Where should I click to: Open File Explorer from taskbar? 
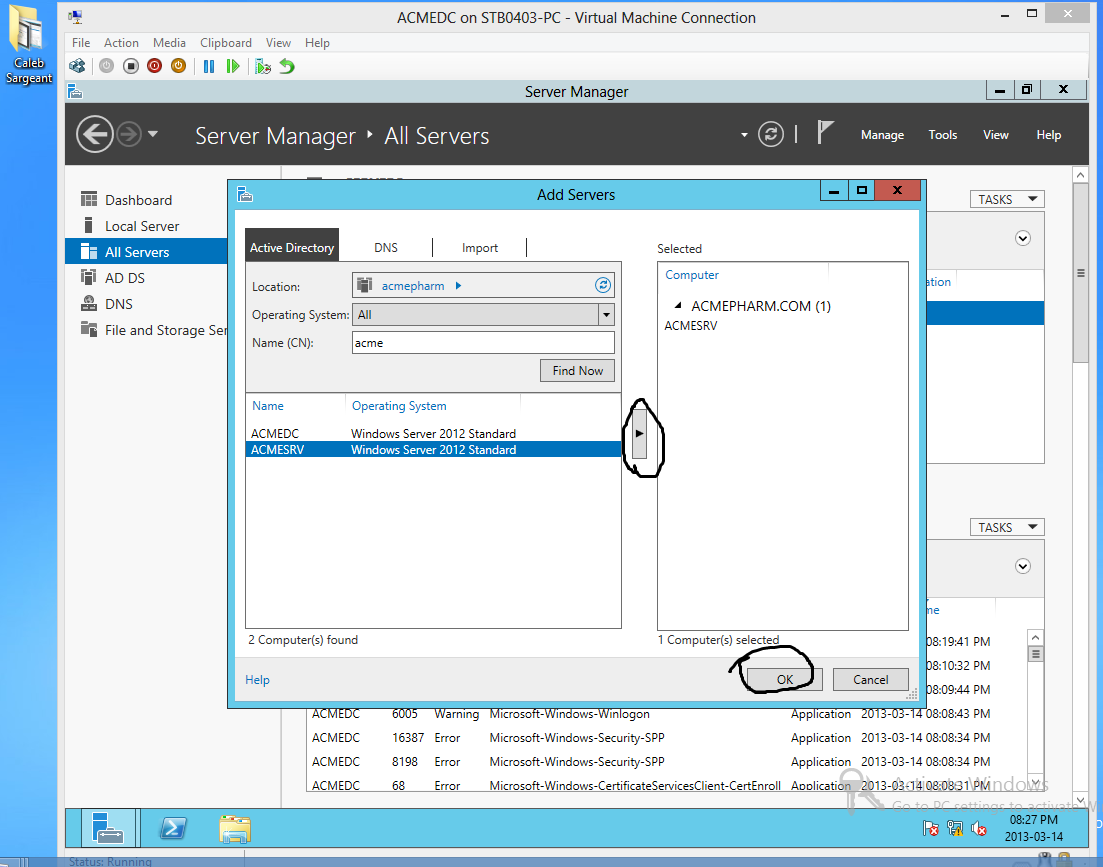click(x=235, y=828)
